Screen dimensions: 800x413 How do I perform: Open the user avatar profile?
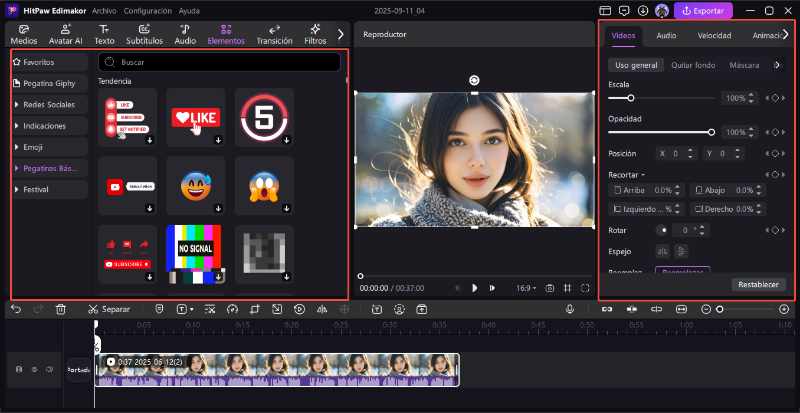[x=662, y=11]
